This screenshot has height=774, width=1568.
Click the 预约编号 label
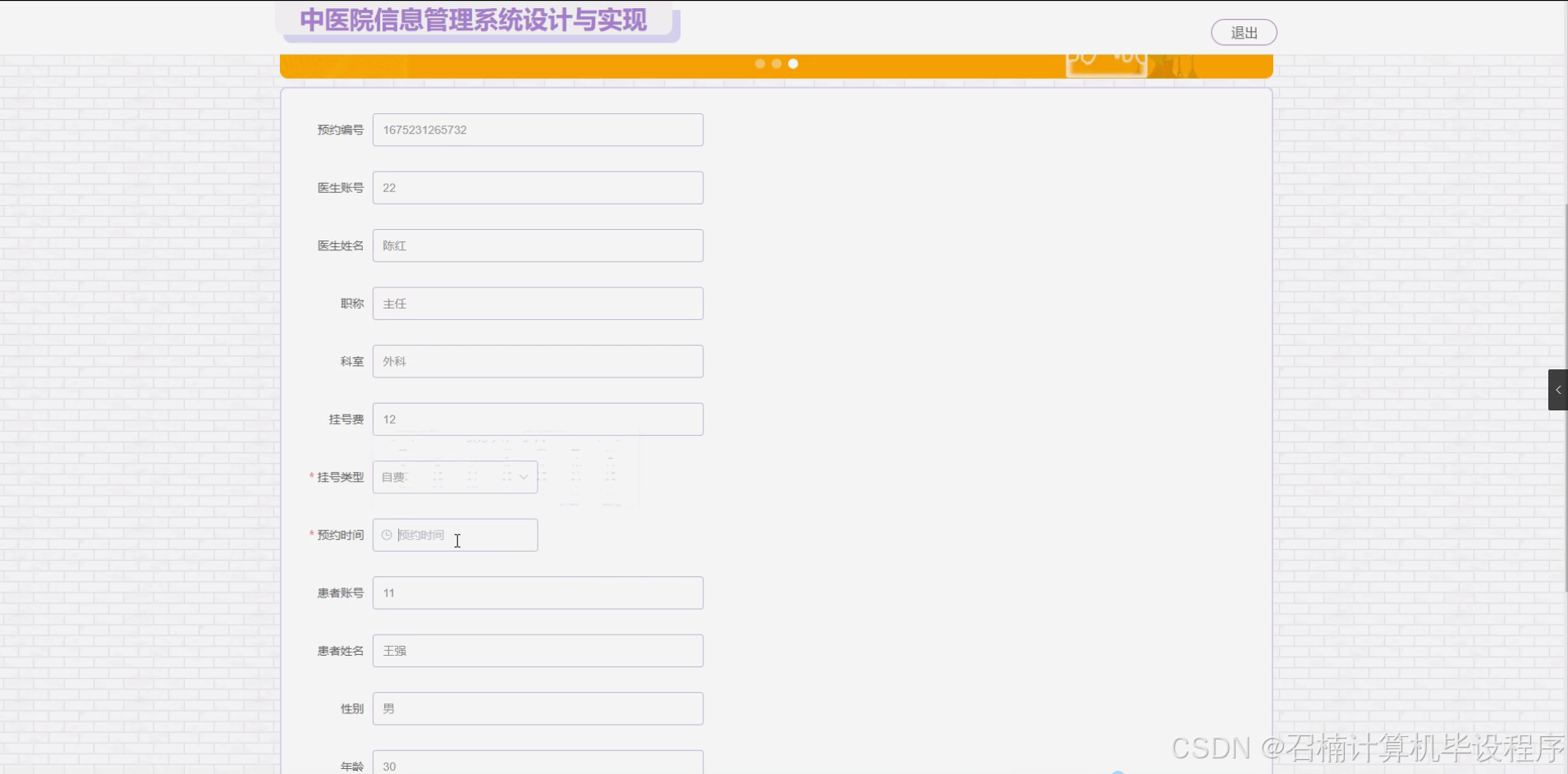click(x=340, y=130)
